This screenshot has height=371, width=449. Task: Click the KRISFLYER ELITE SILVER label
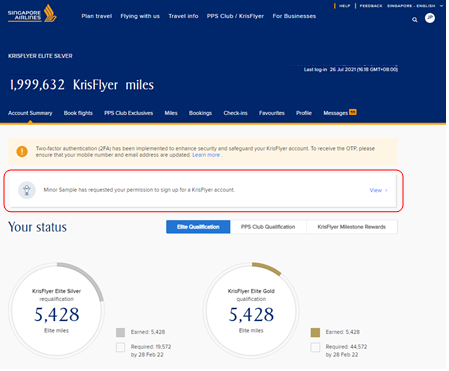(40, 56)
